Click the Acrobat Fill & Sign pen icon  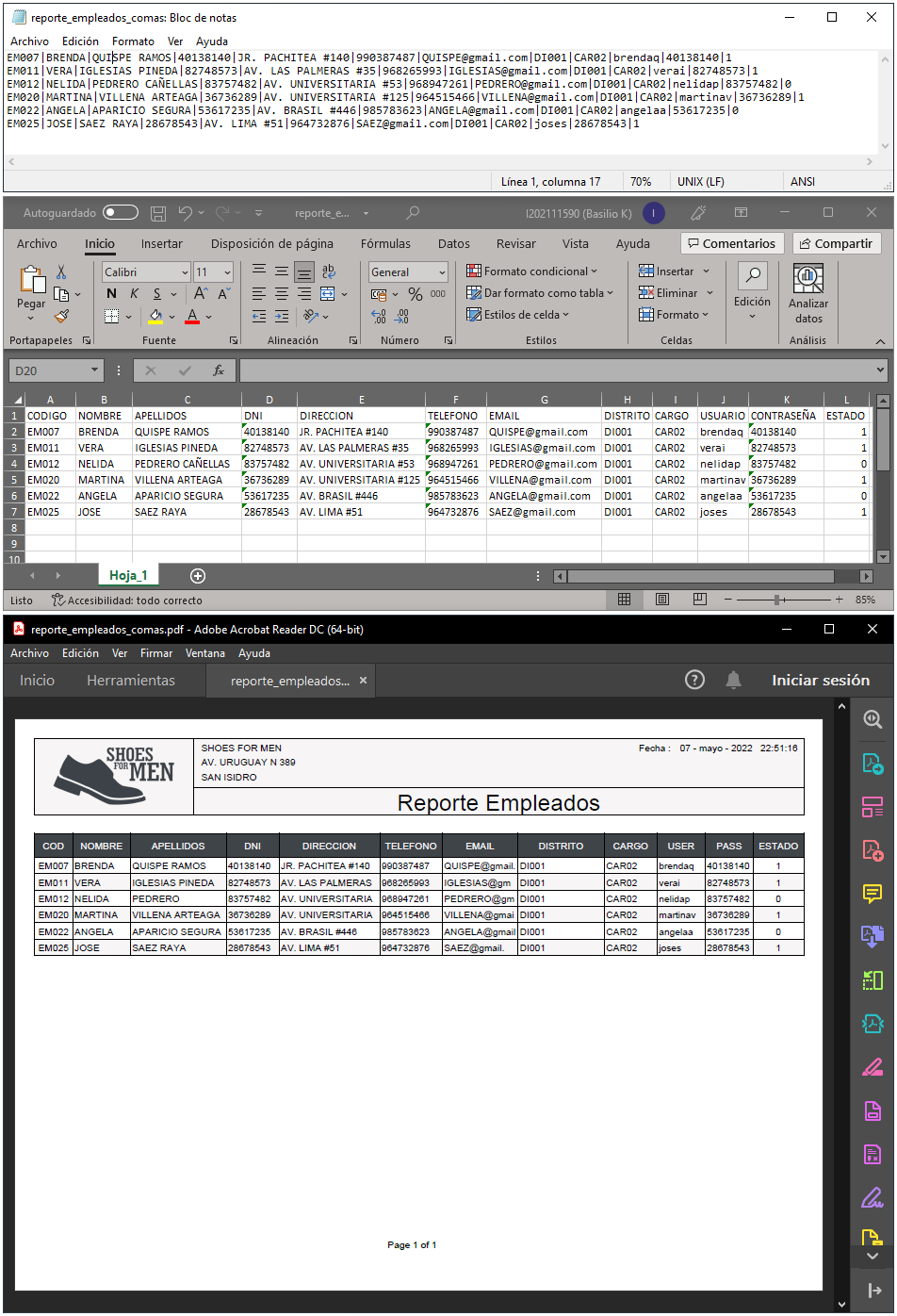click(873, 1197)
